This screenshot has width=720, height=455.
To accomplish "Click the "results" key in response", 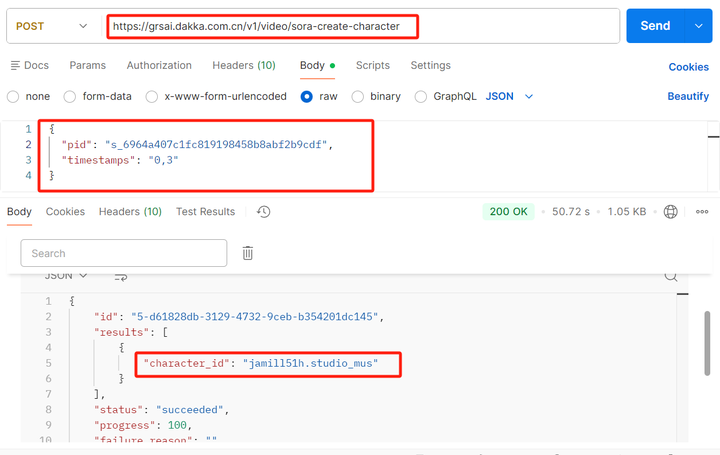I will 122,332.
